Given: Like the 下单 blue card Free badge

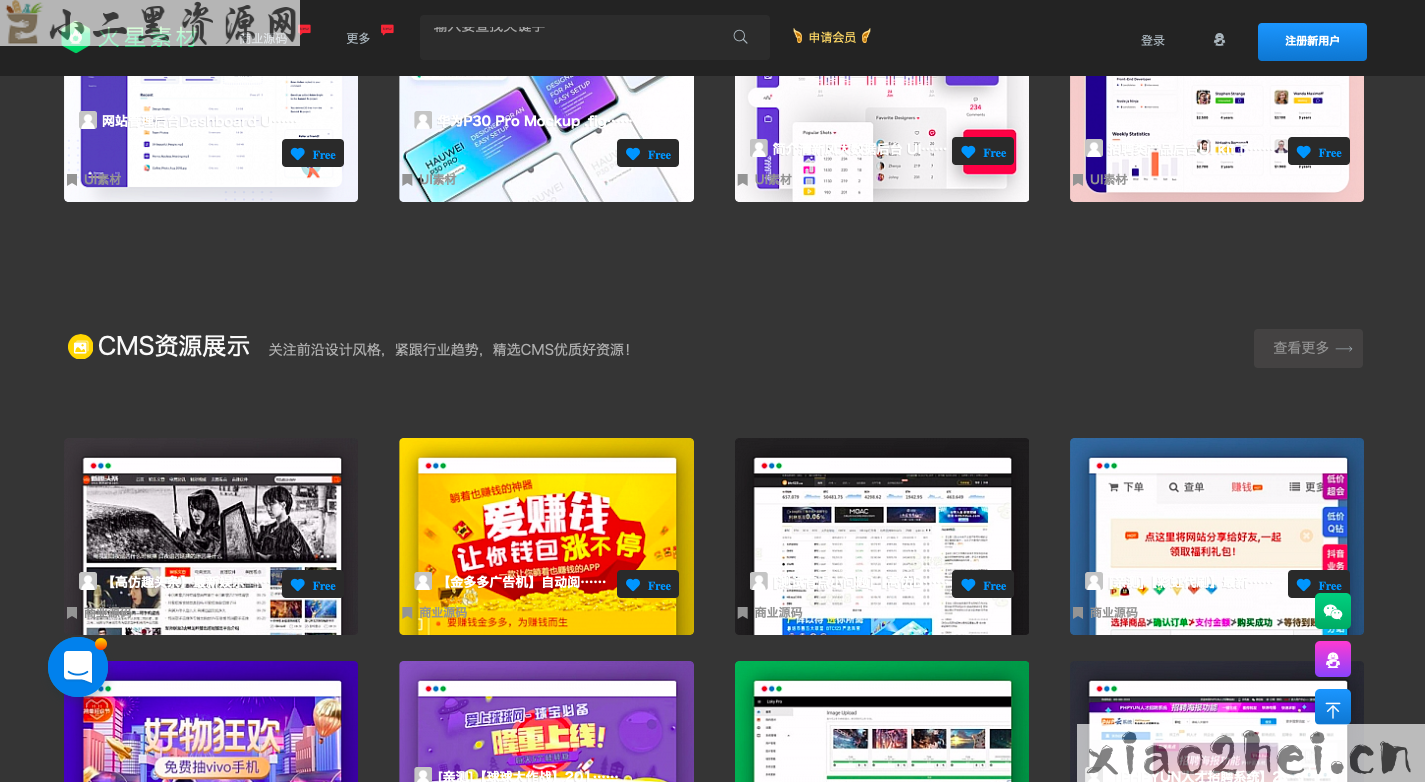Looking at the screenshot, I should [x=1319, y=584].
